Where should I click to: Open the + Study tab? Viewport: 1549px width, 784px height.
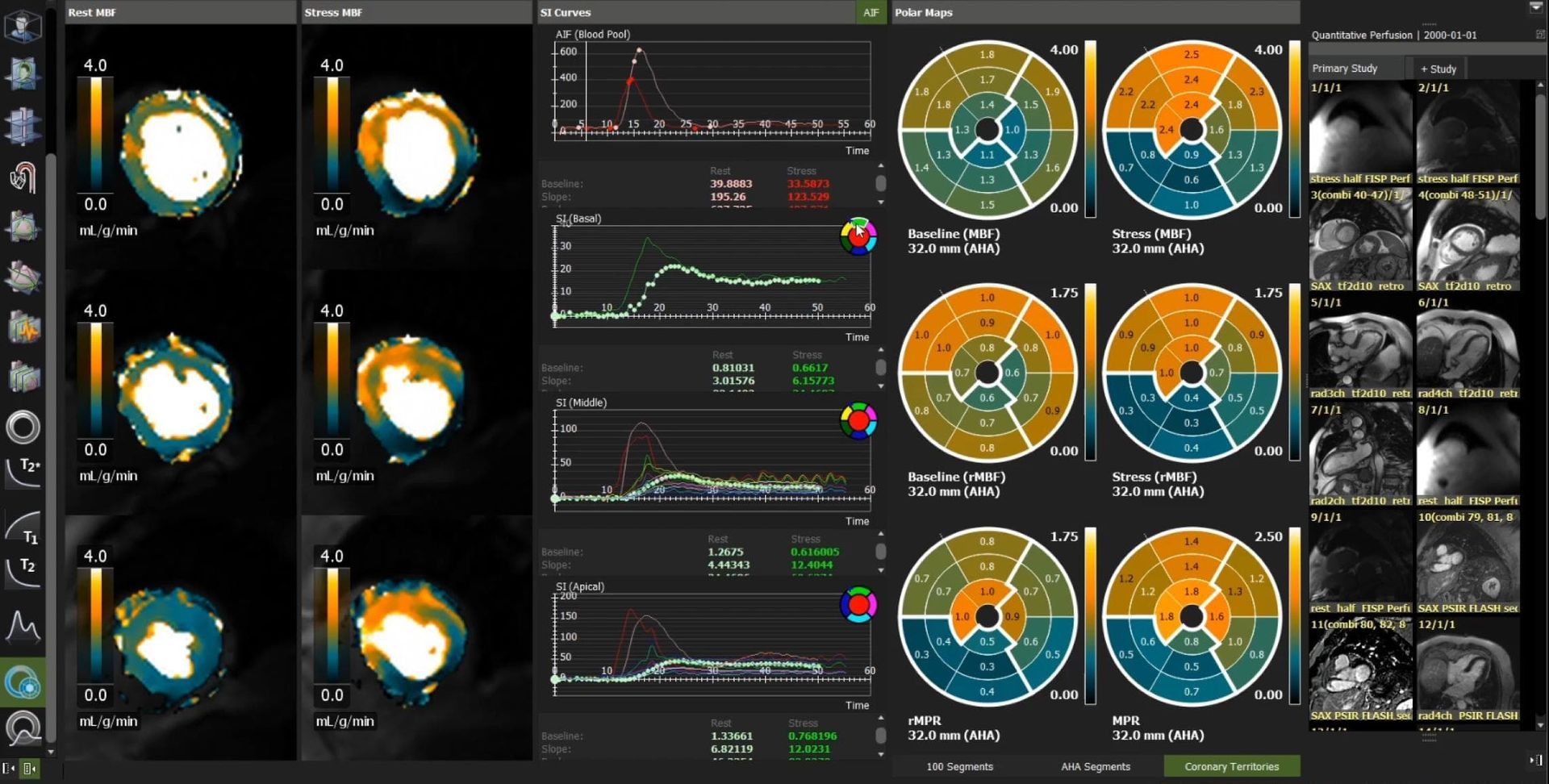click(x=1438, y=68)
